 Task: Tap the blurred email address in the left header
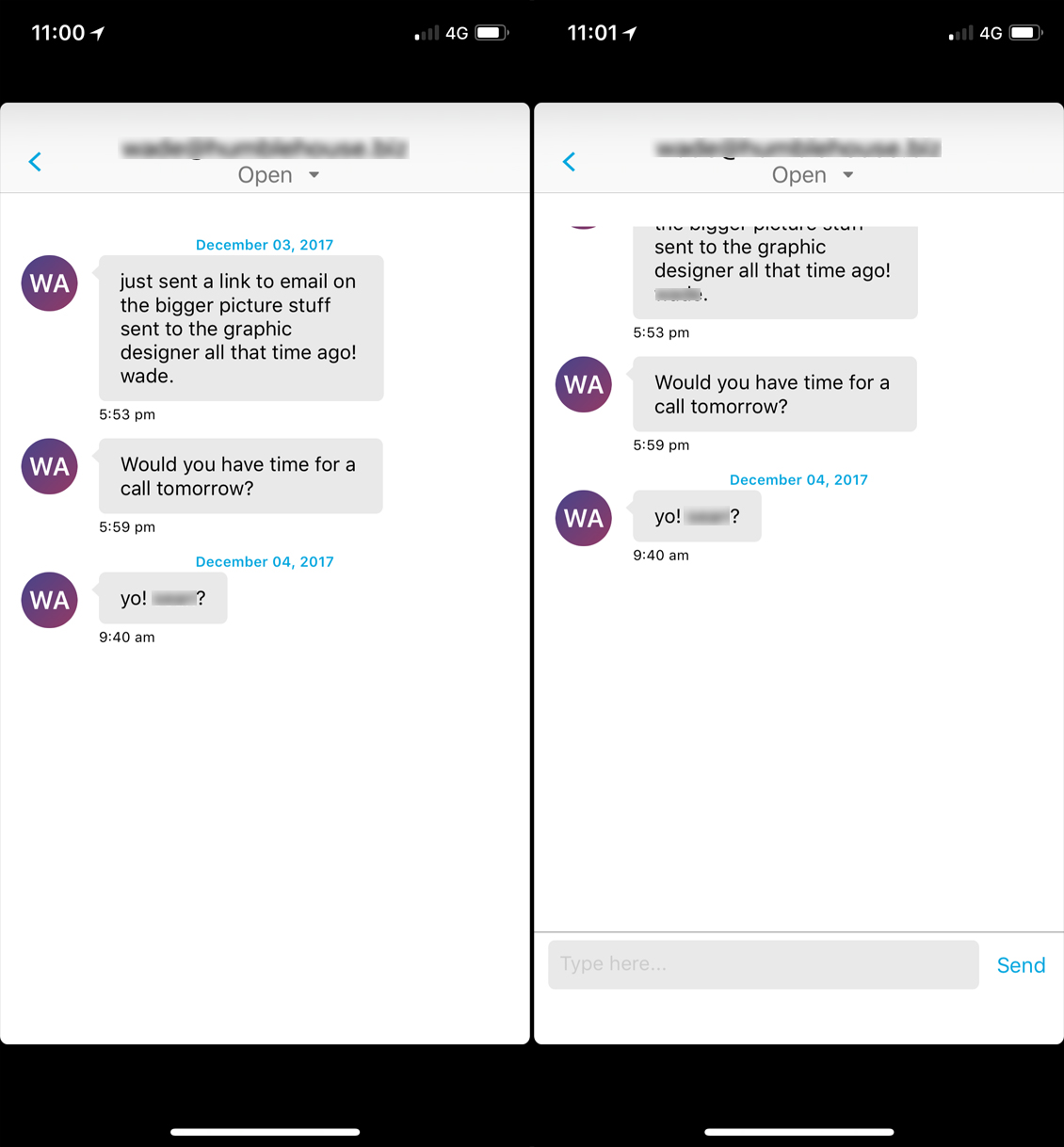(x=265, y=148)
